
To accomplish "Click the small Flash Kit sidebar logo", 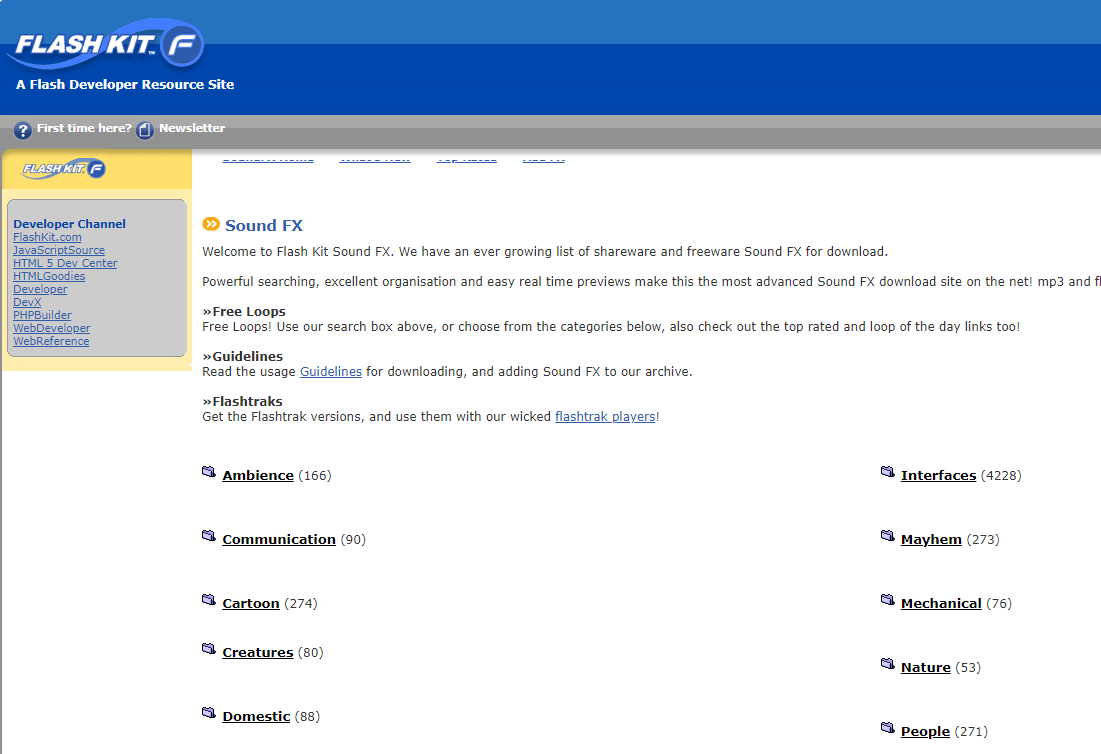I will click(x=64, y=168).
